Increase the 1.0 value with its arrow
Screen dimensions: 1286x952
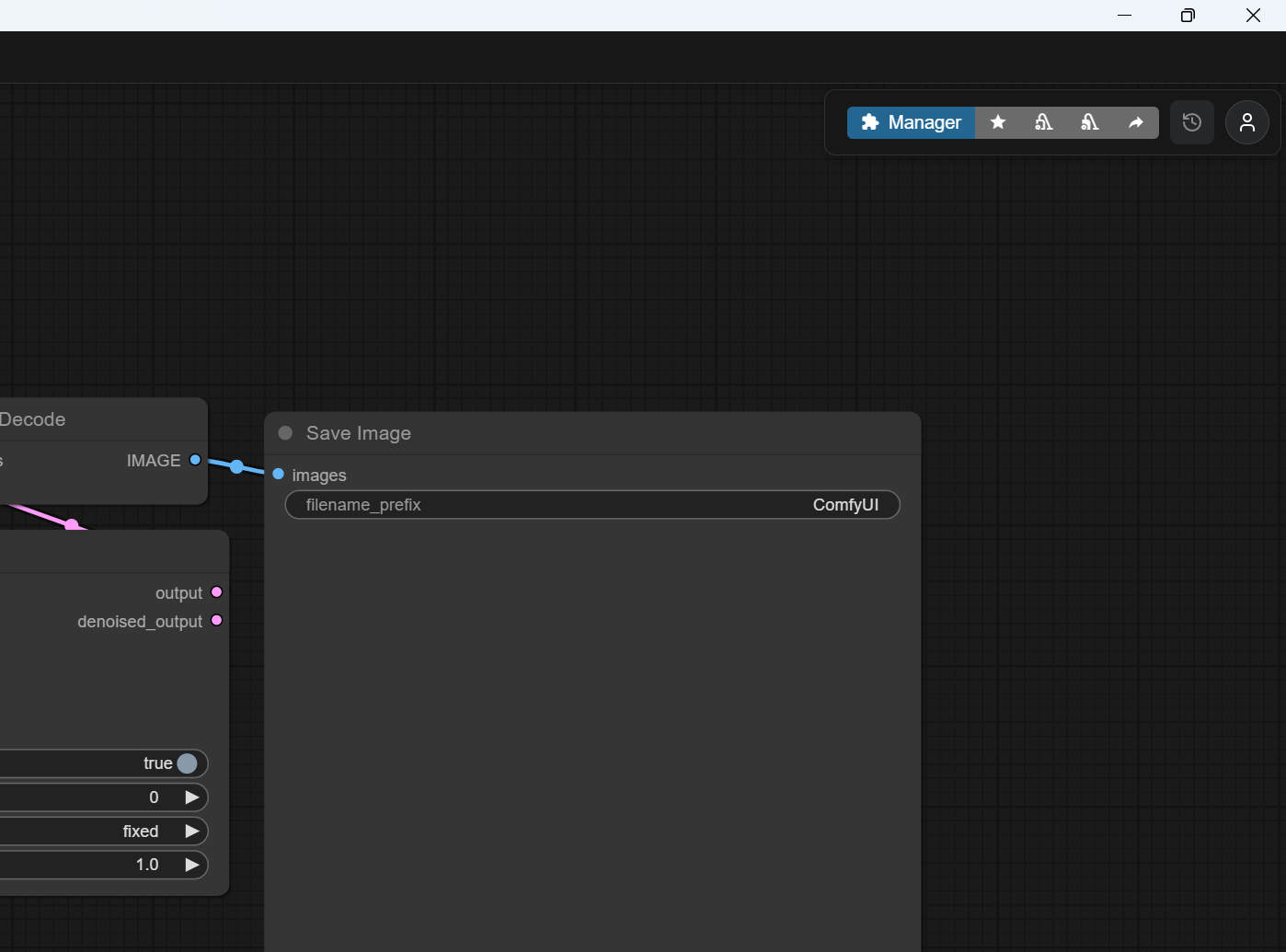click(x=192, y=865)
